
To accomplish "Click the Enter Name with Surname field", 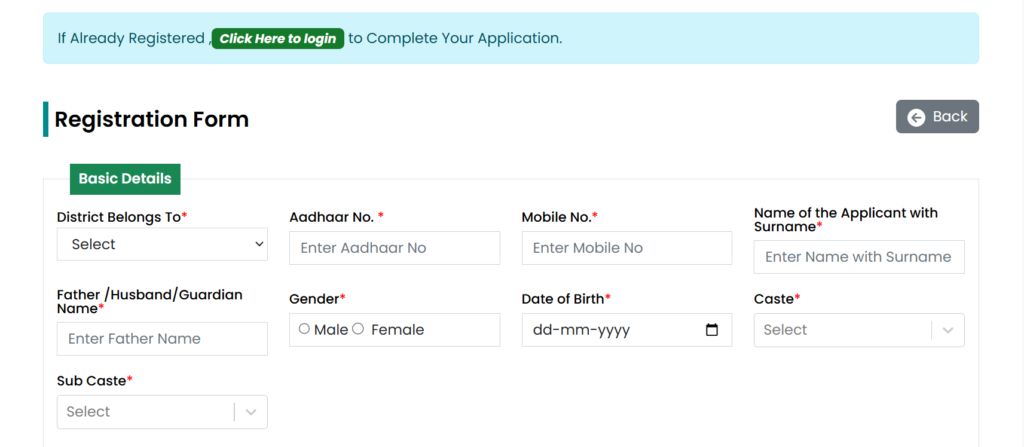I will click(x=859, y=257).
